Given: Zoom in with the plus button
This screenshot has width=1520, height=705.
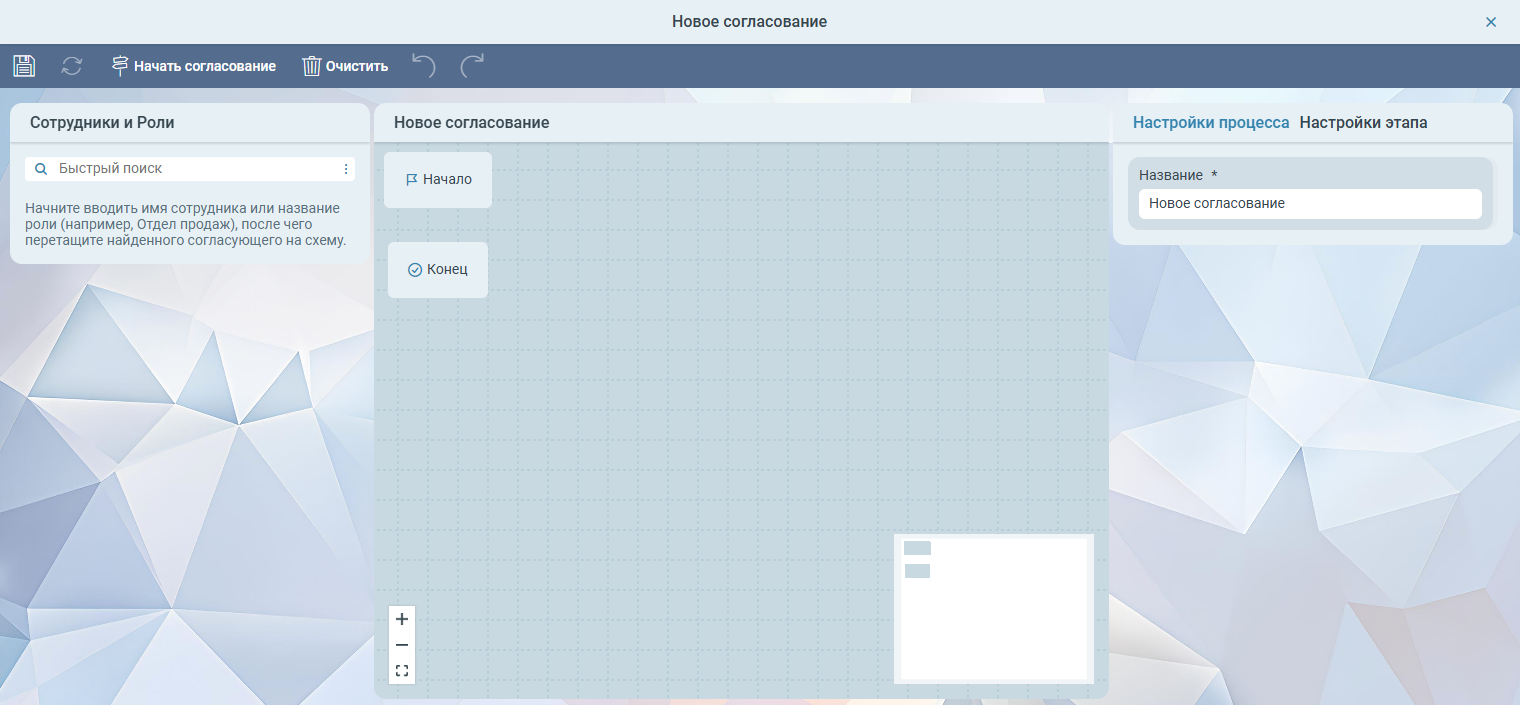Looking at the screenshot, I should pos(402,619).
